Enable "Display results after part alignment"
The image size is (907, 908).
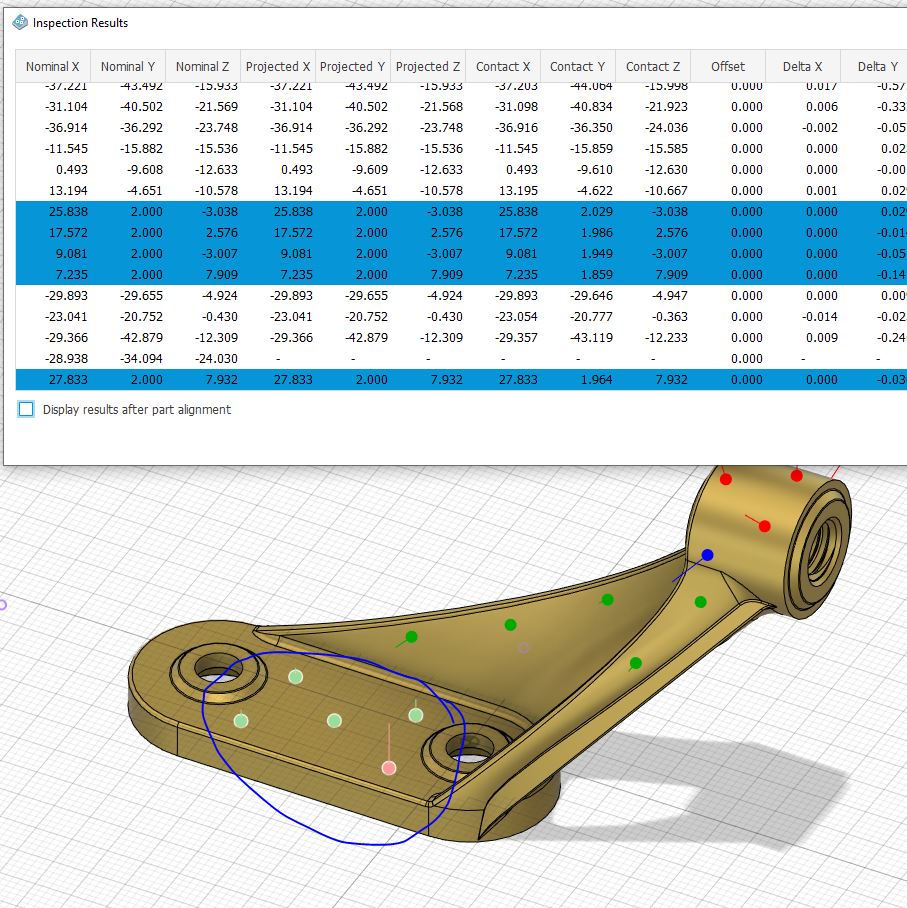(25, 409)
